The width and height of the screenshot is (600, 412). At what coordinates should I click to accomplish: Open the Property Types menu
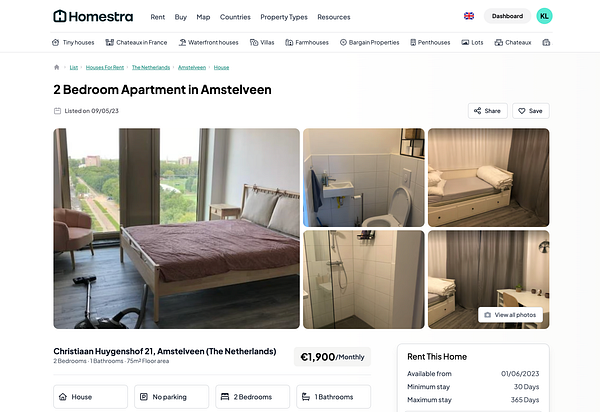(x=284, y=17)
